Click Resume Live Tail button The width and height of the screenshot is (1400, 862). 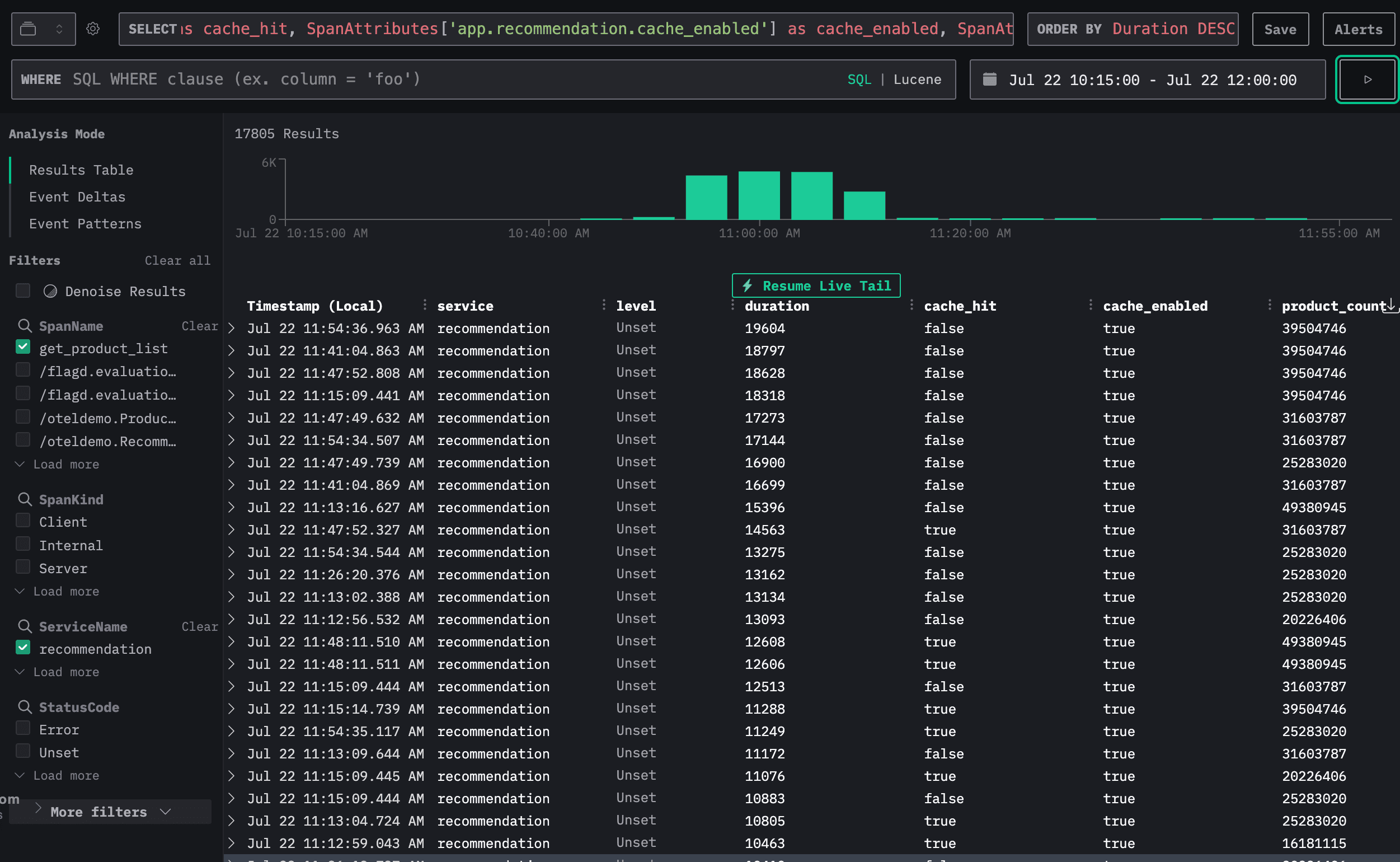point(815,285)
